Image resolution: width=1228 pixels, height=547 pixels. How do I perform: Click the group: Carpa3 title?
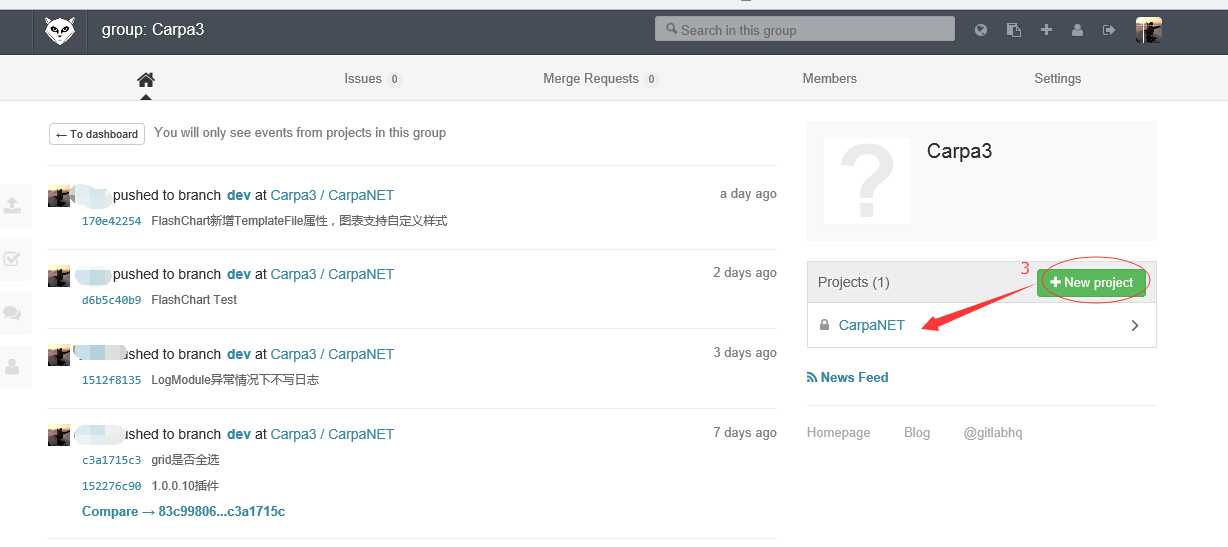click(x=153, y=30)
